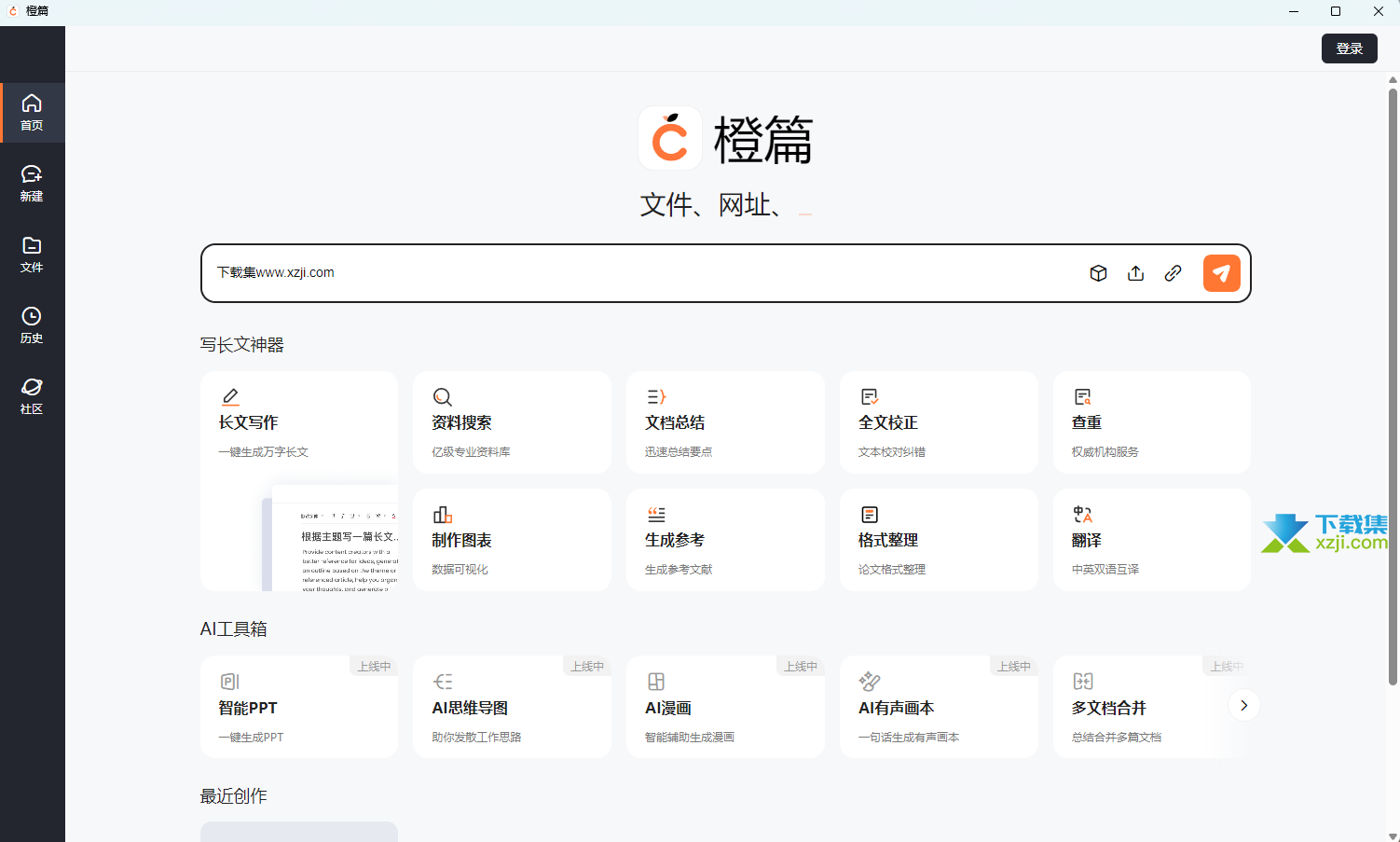Viewport: 1400px width, 842px height.
Task: Click the cube icon in the input box
Action: 1098,273
